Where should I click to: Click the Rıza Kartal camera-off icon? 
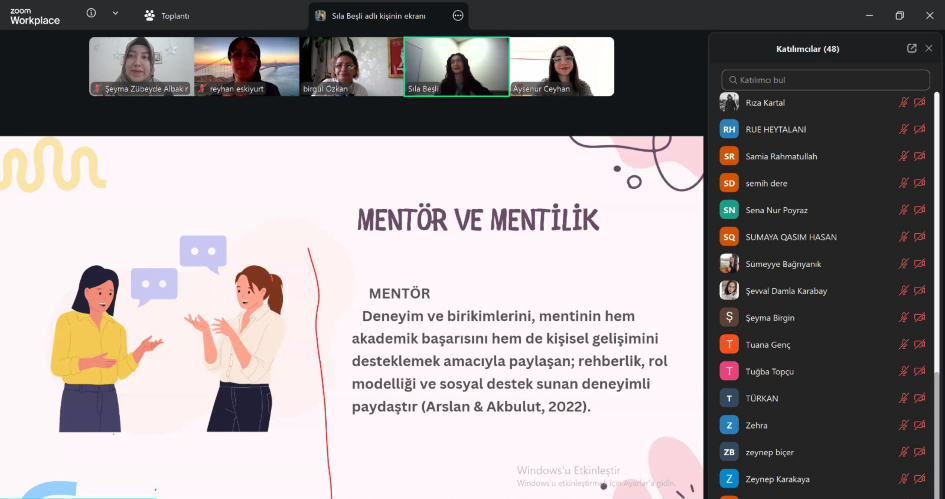[920, 102]
